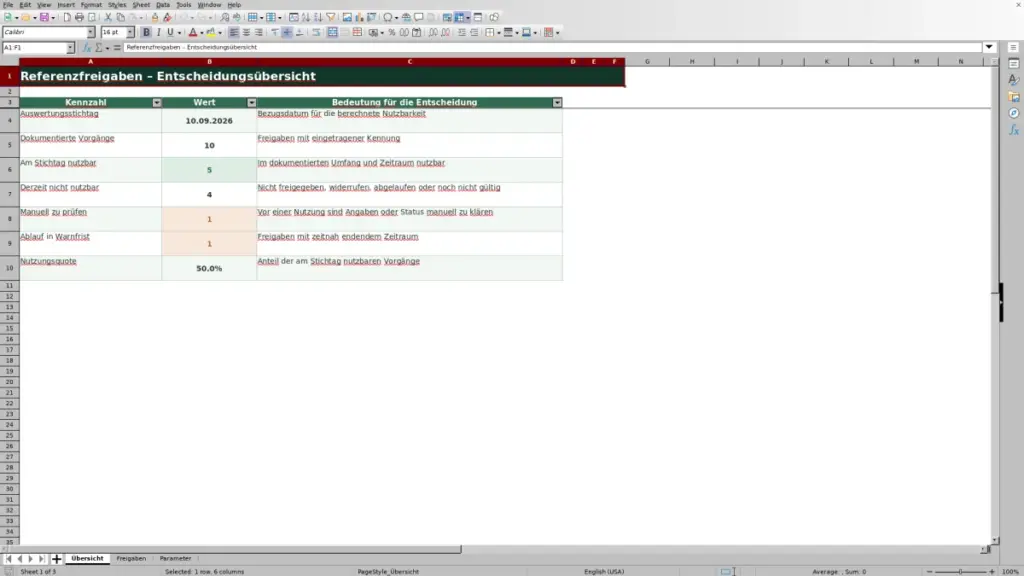Click the Cut scissors icon
Screen dimensions: 1024x576
click(108, 18)
